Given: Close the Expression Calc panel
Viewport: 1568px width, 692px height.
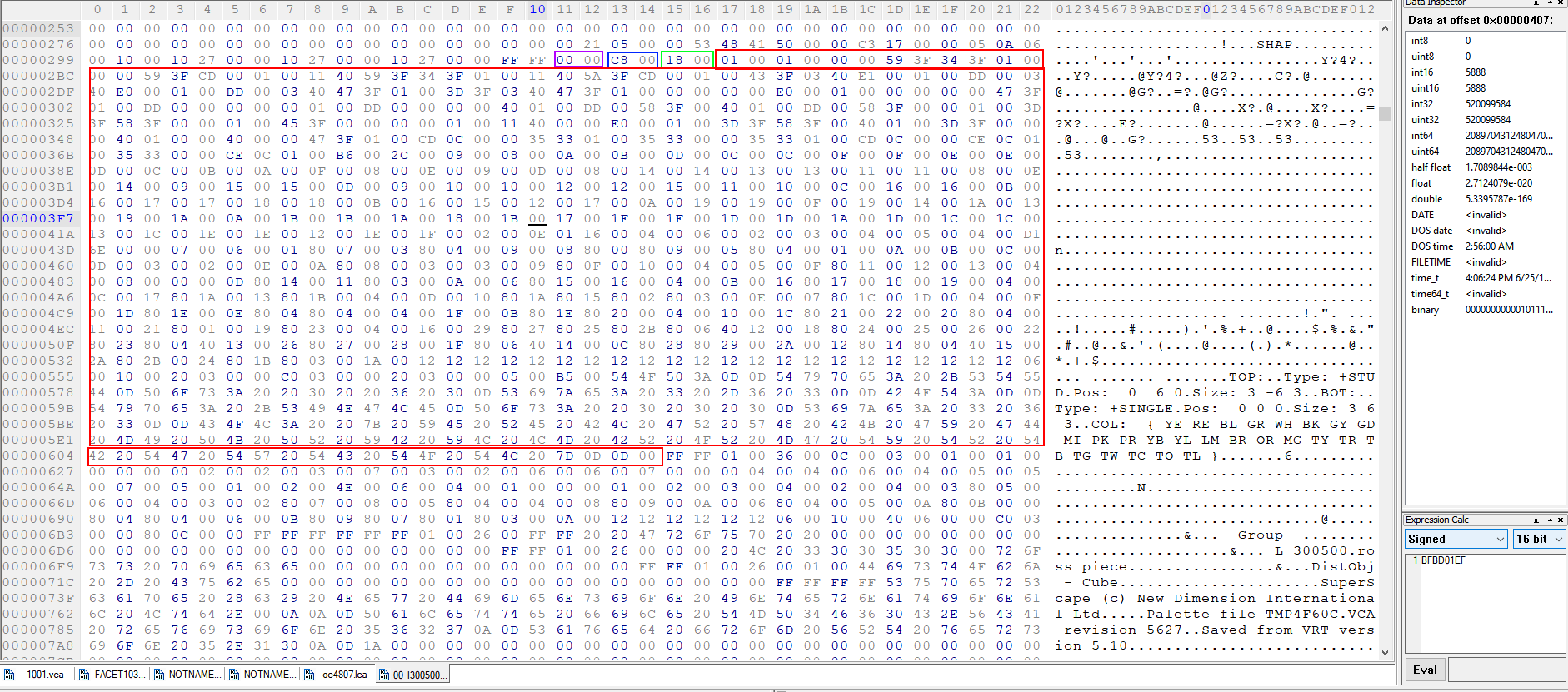Looking at the screenshot, I should (x=1561, y=520).
